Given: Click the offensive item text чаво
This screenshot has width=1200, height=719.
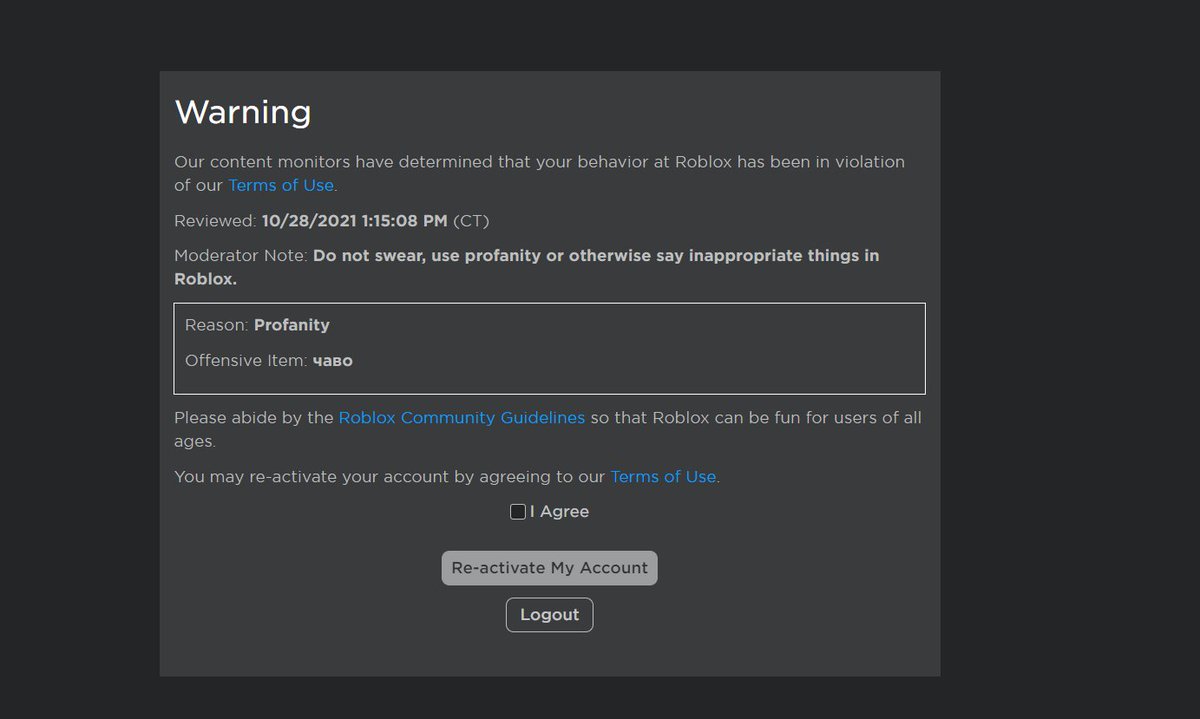Looking at the screenshot, I should tap(333, 361).
